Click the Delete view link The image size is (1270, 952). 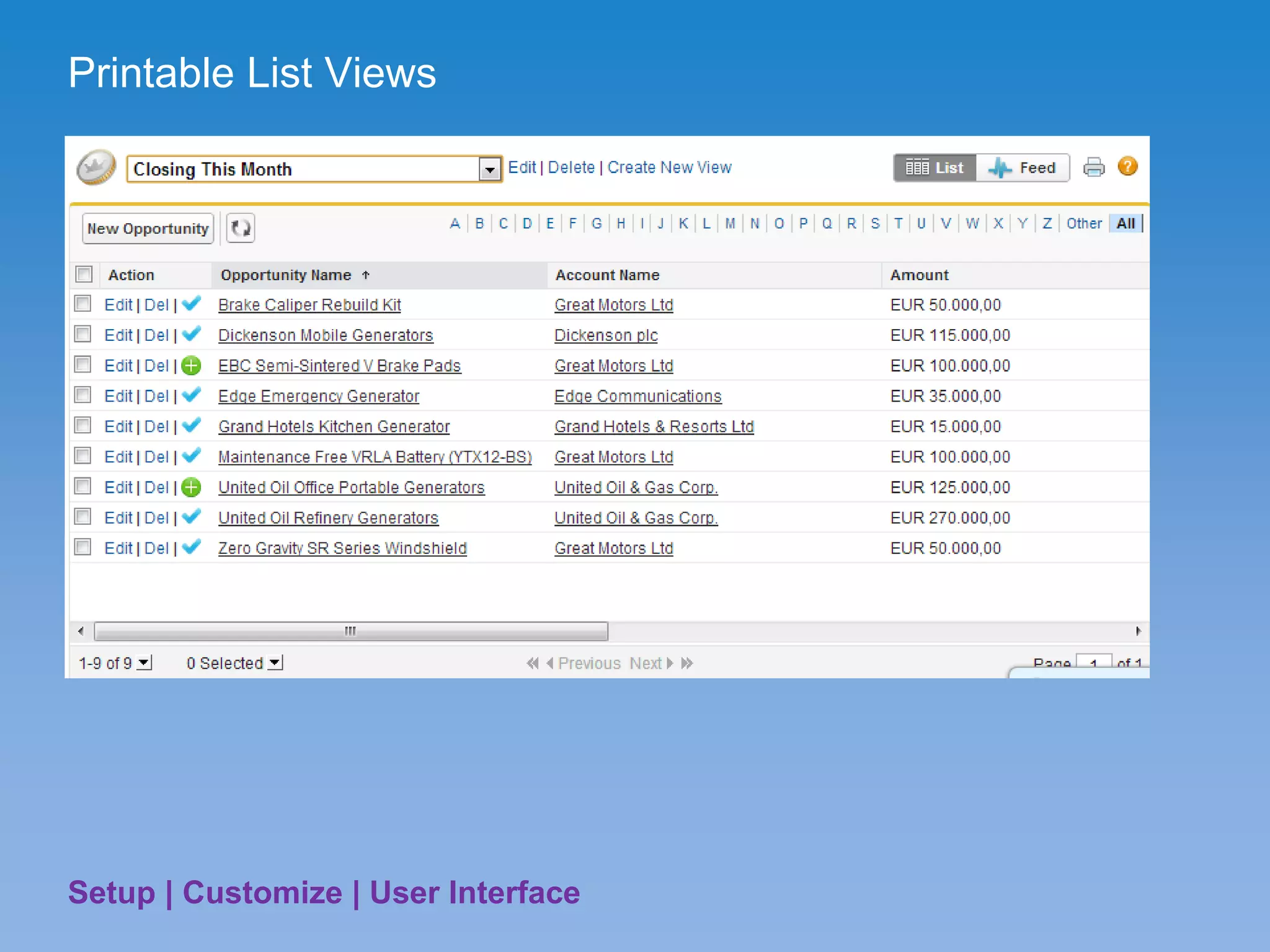[571, 167]
